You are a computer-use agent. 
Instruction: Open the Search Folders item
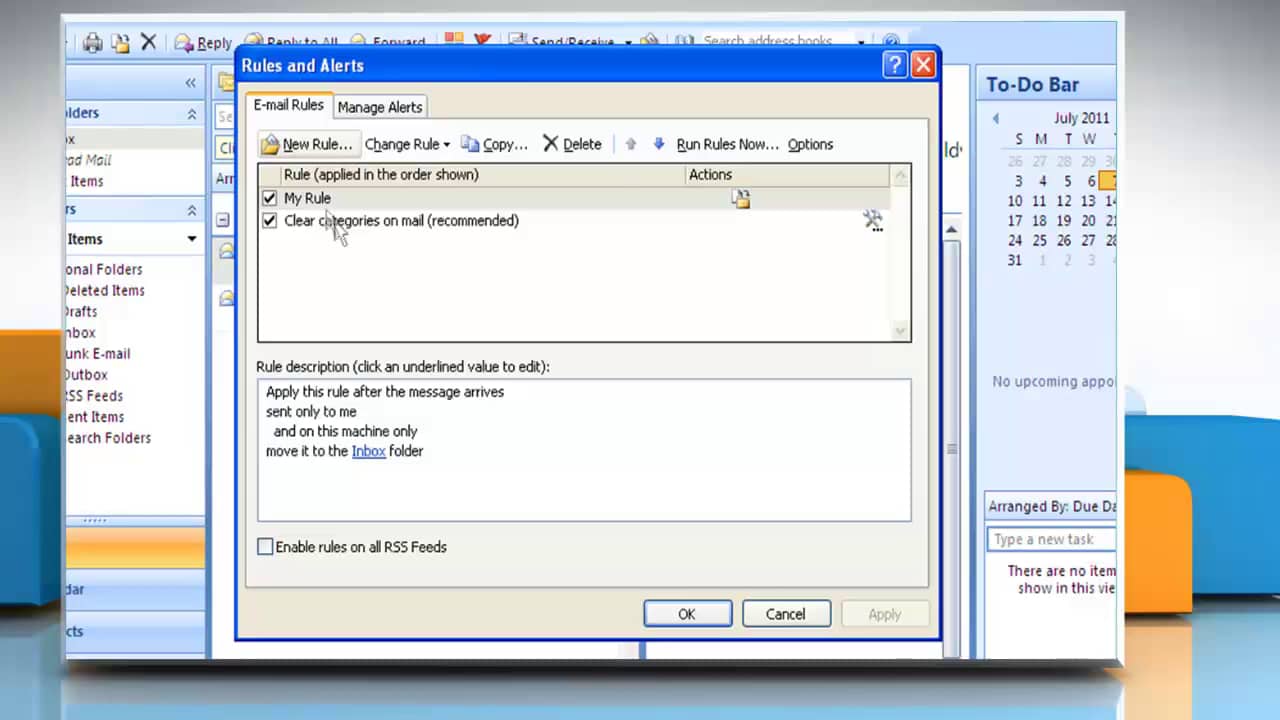(107, 437)
